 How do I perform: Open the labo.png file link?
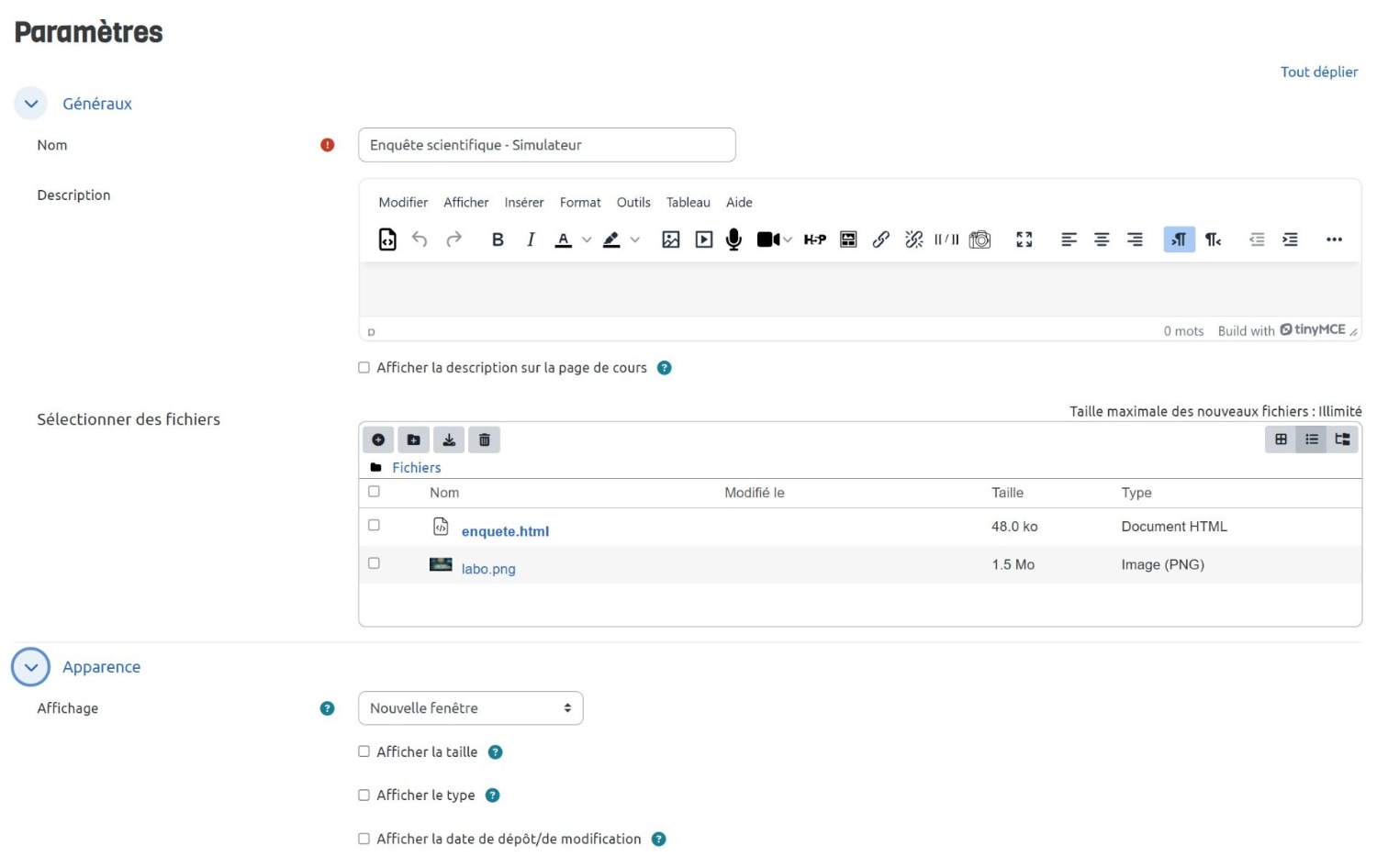pyautogui.click(x=488, y=569)
